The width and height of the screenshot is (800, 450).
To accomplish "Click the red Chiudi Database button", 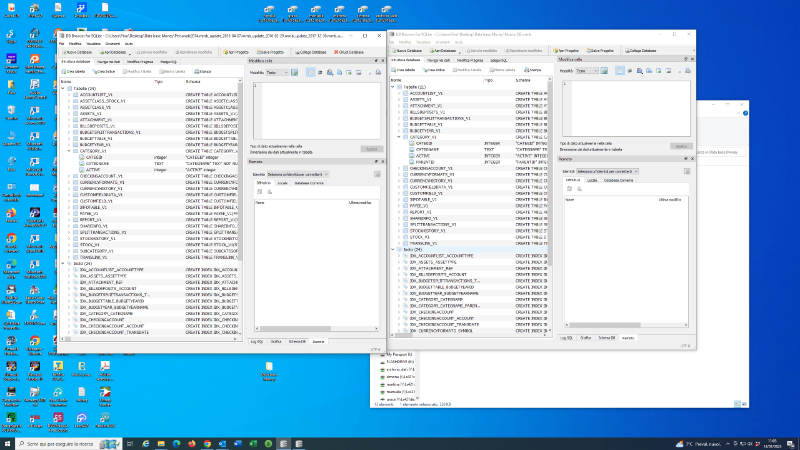I will [348, 52].
